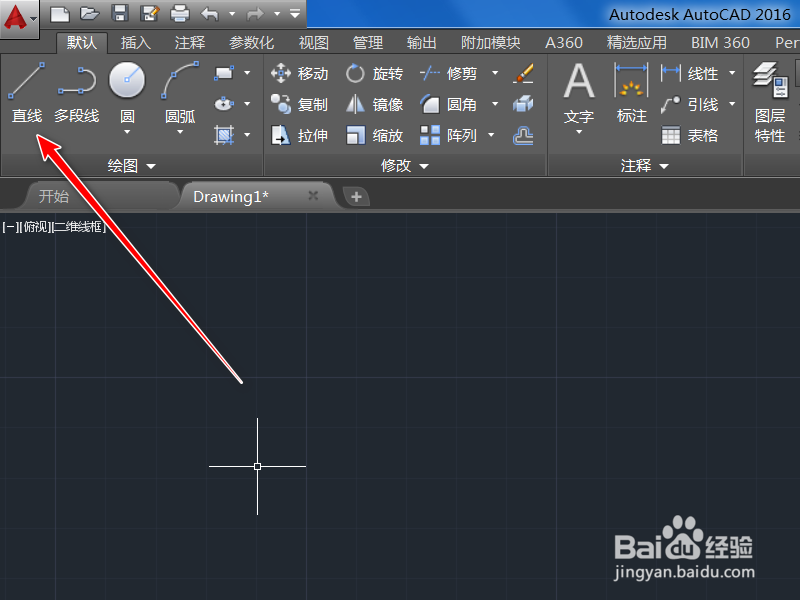Open the 修剪 dropdown arrow

(x=494, y=73)
